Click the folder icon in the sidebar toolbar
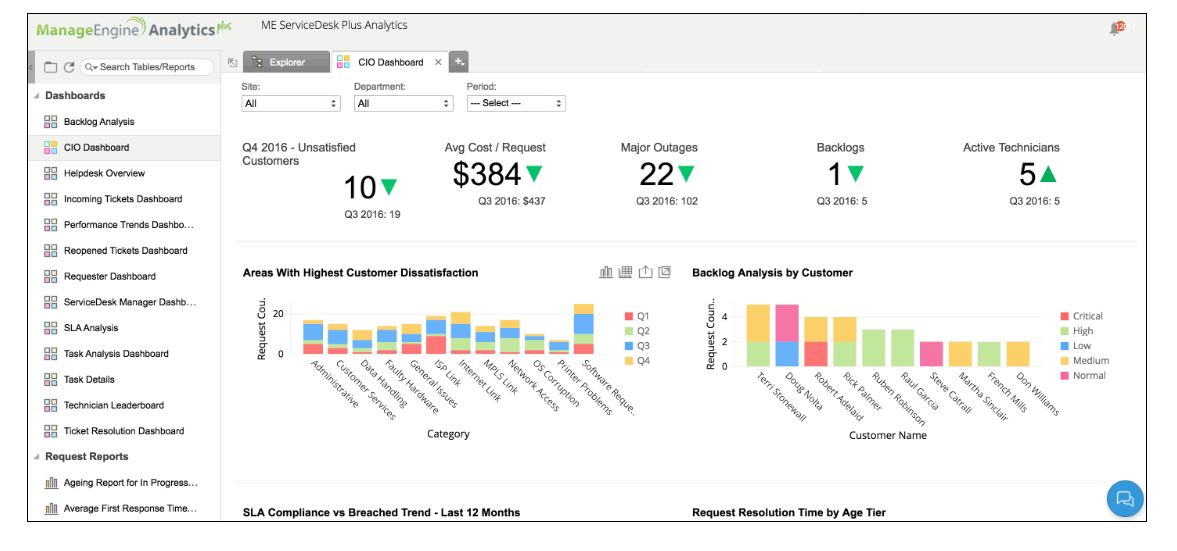Viewport: 1177px width, 551px height. (50, 67)
